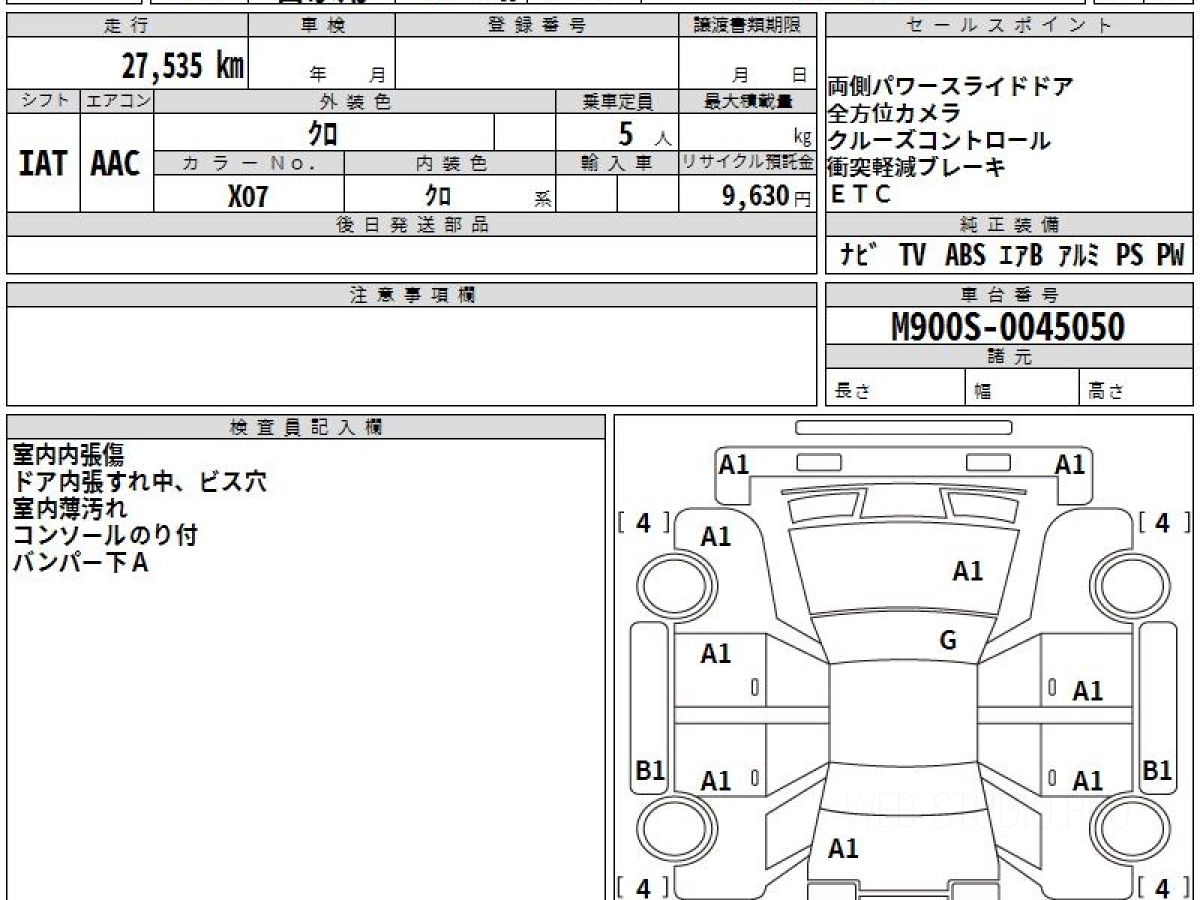Select the シフト header cell

43,101
